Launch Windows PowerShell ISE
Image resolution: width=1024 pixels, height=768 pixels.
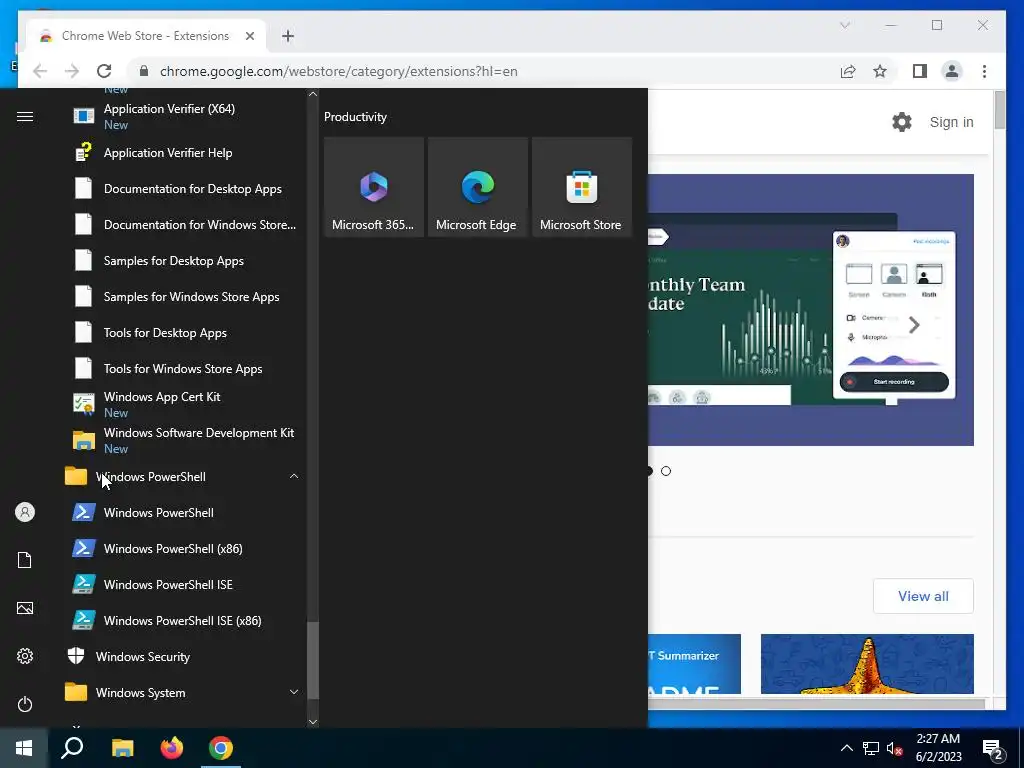click(x=185, y=584)
